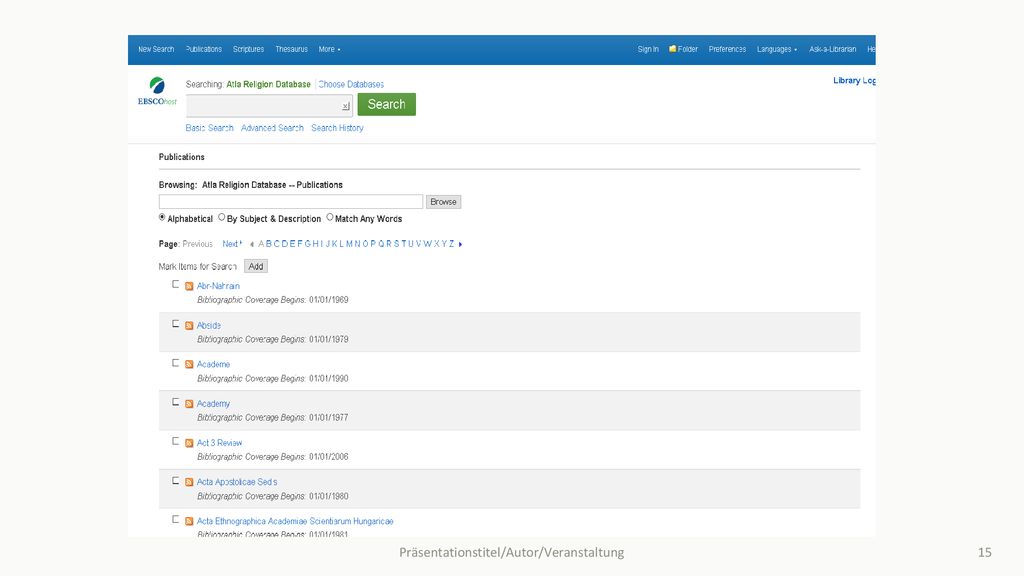1024x576 pixels.
Task: Check the Act 3 Review checkbox
Action: (x=175, y=441)
